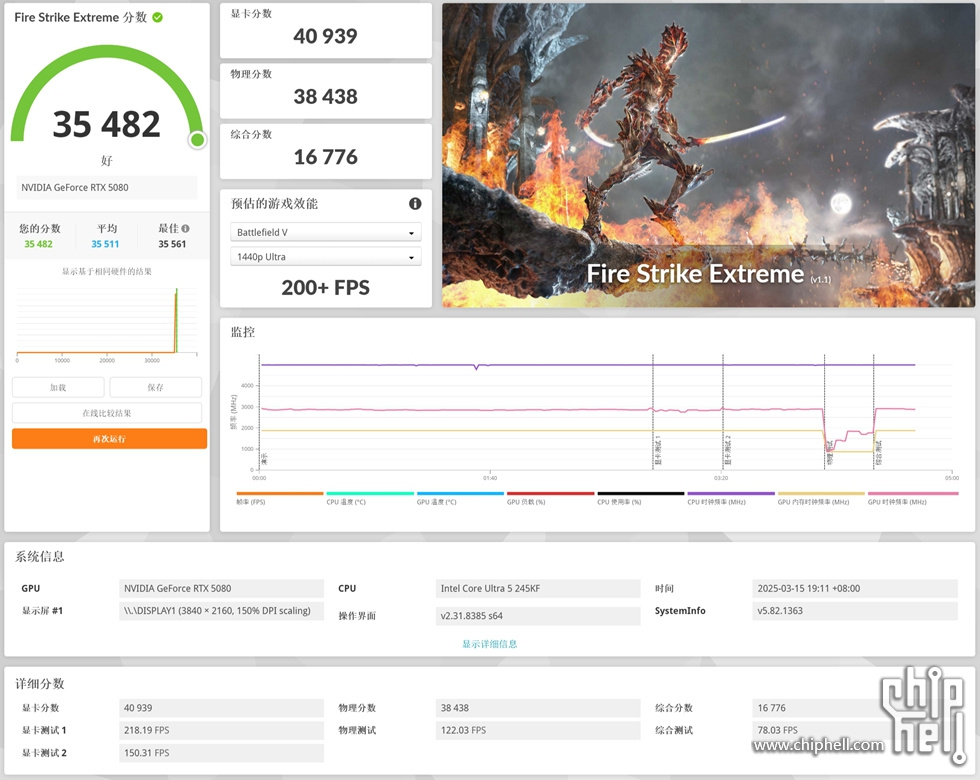
Task: Click the 您的分数 value 35 482
Action: 39,244
